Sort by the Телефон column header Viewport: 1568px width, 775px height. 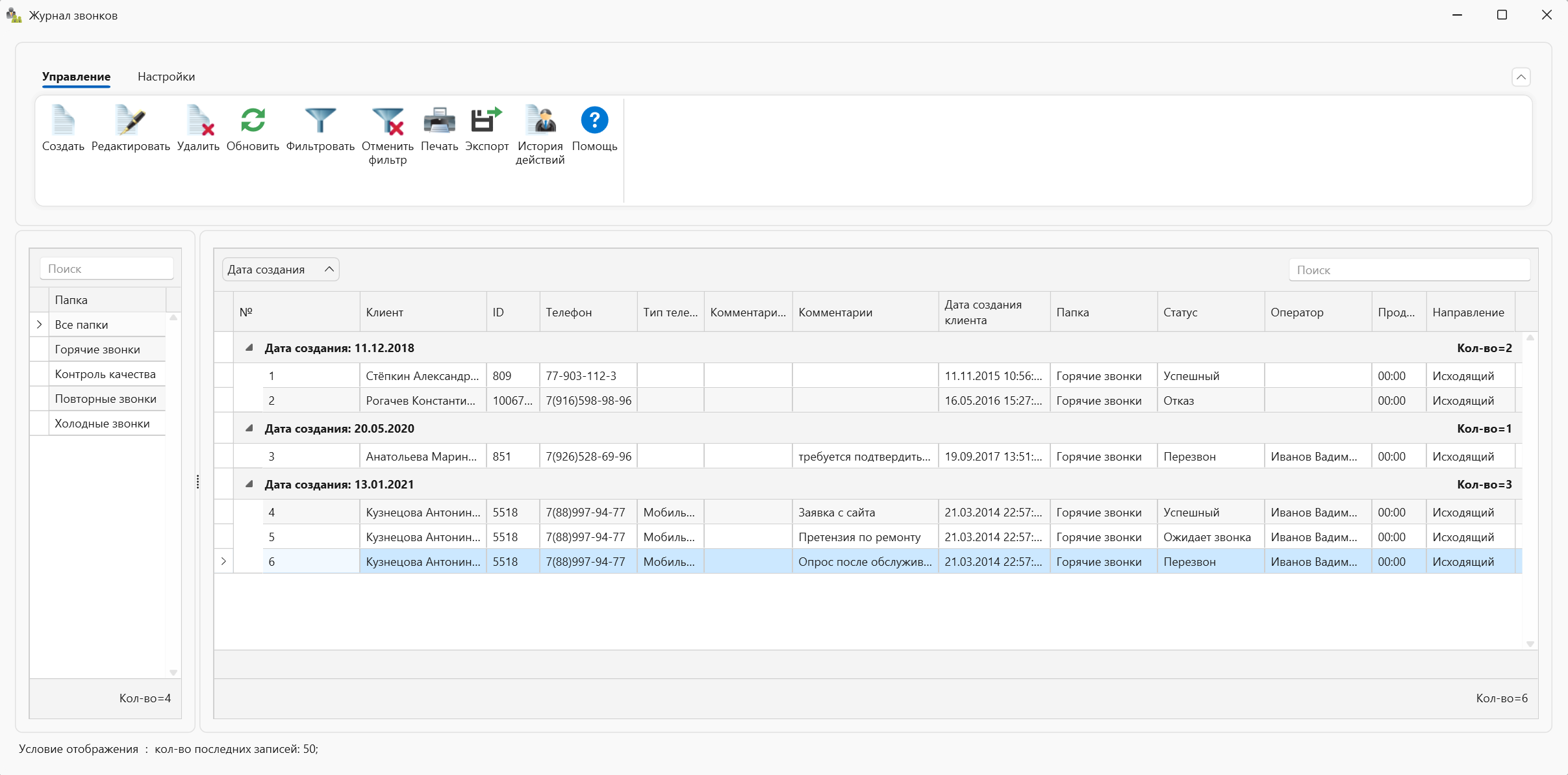[x=588, y=312]
